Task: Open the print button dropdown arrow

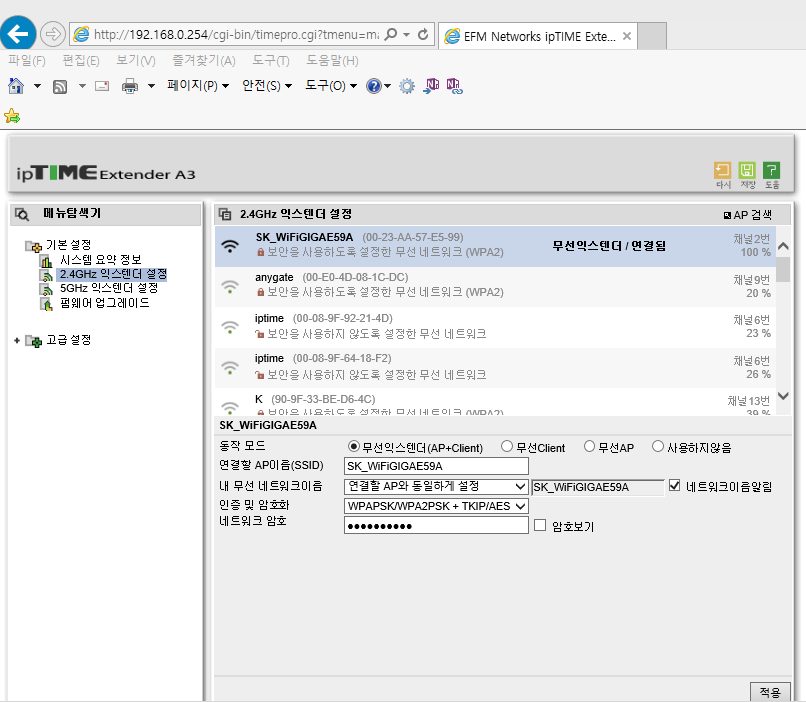Action: tap(151, 86)
